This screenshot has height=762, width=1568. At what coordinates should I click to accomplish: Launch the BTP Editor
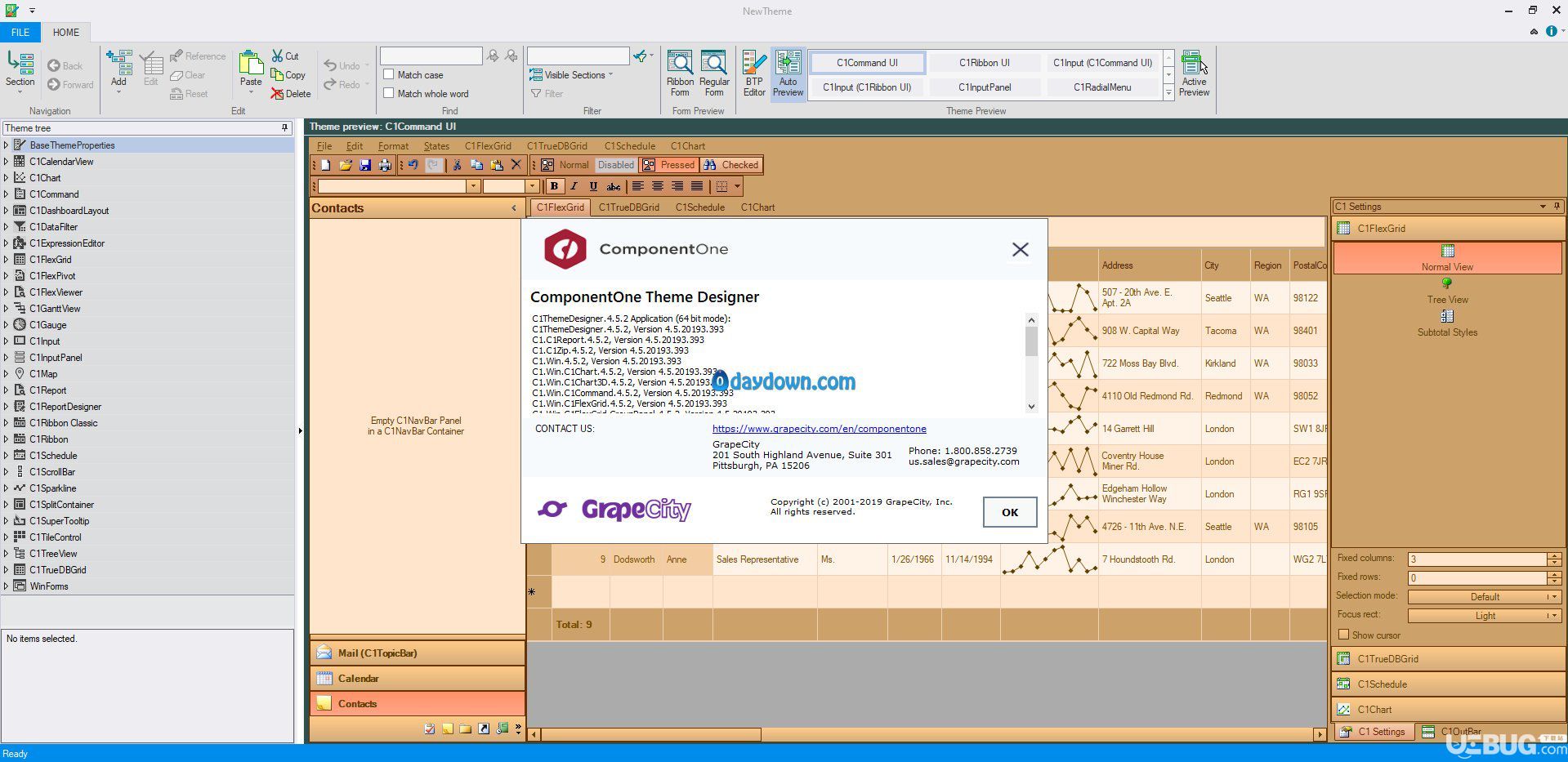754,74
